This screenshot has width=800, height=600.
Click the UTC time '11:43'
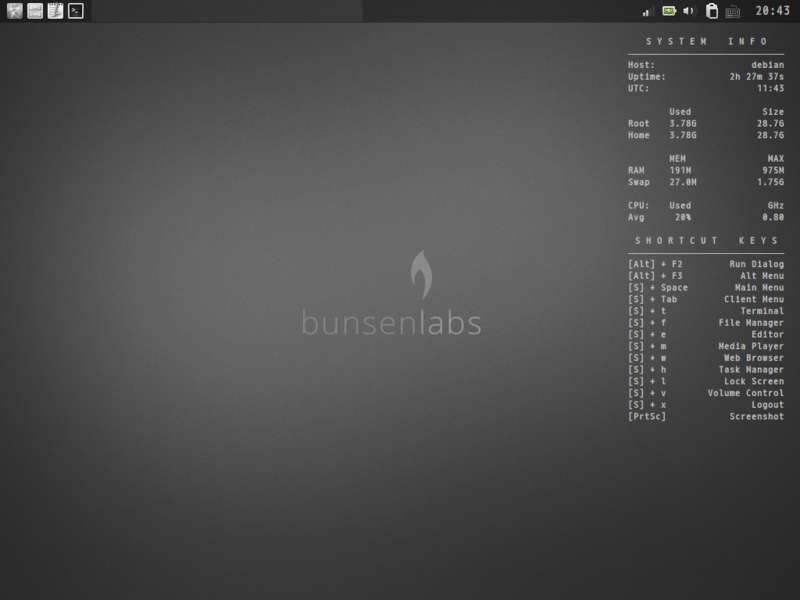tap(770, 88)
